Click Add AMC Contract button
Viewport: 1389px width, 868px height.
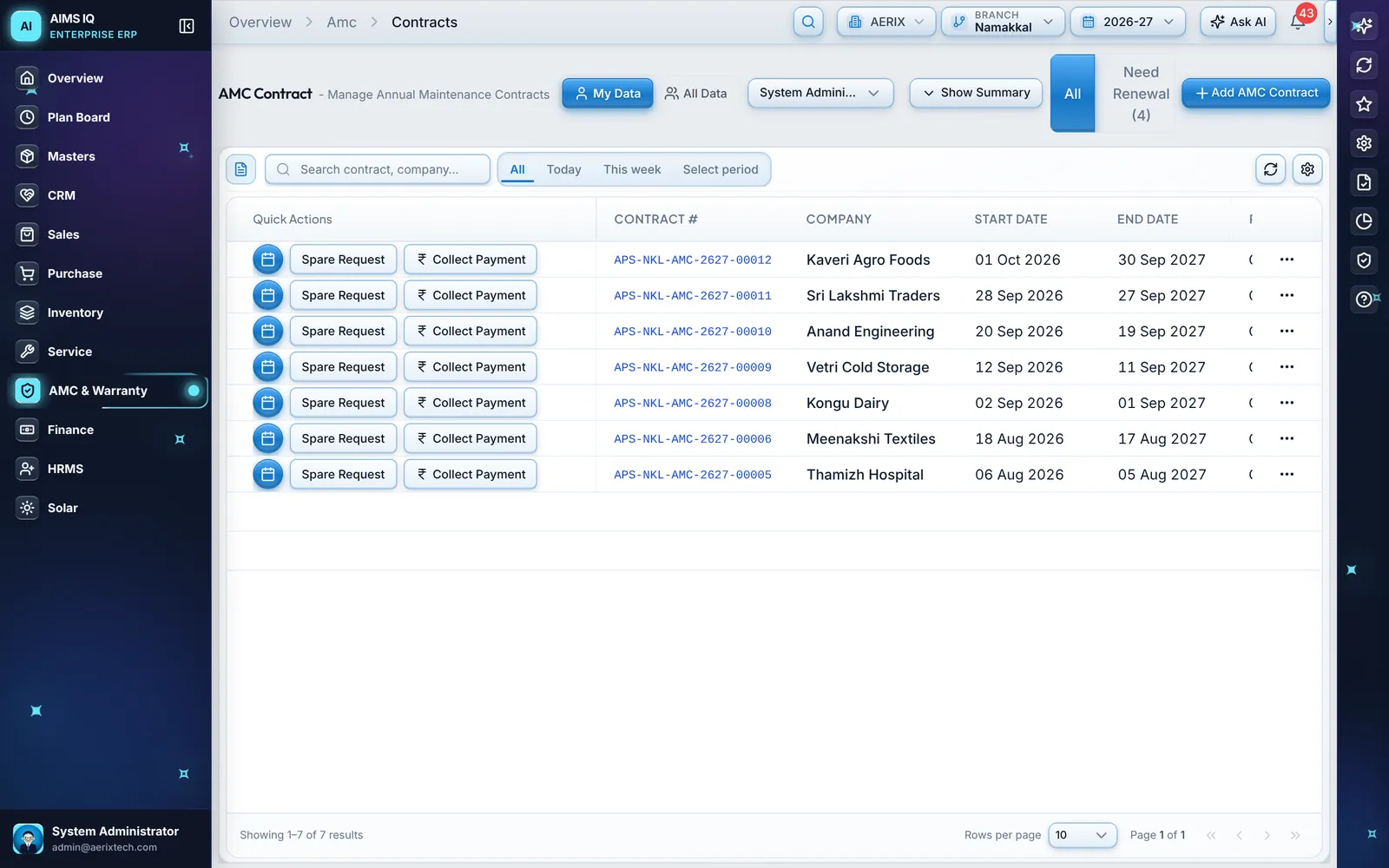(x=1255, y=93)
